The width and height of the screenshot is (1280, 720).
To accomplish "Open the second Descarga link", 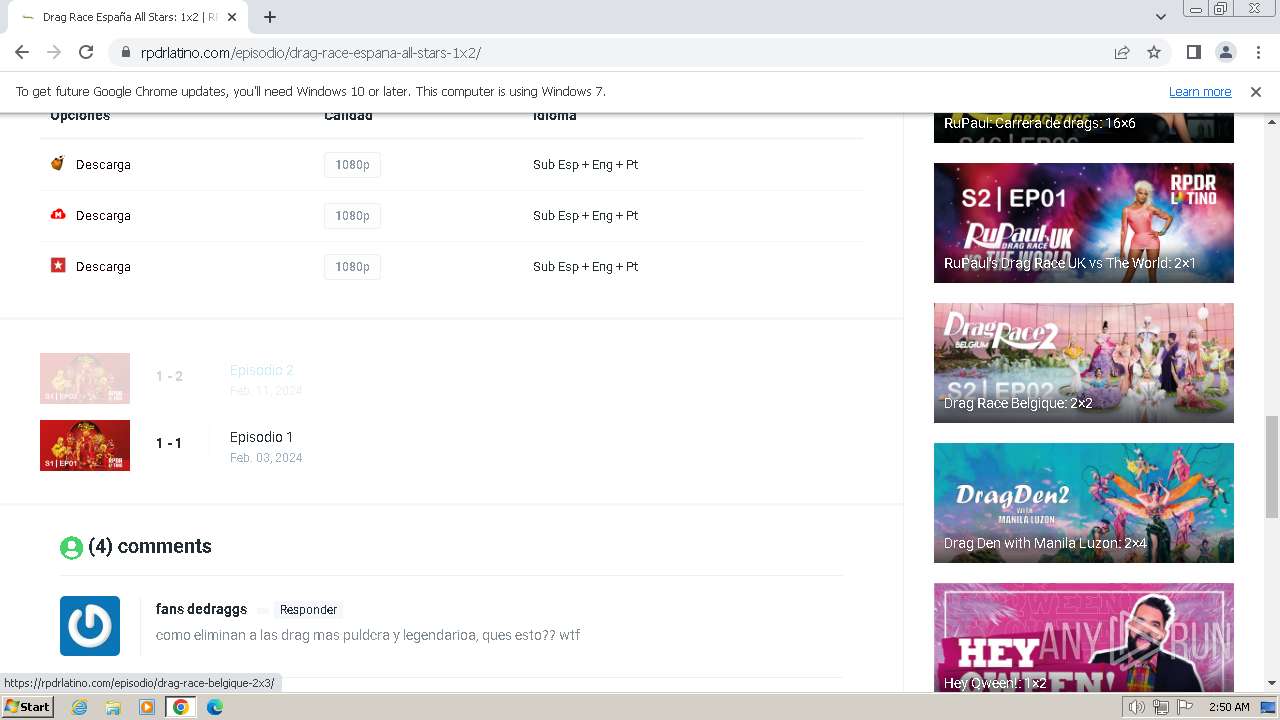I will [103, 216].
